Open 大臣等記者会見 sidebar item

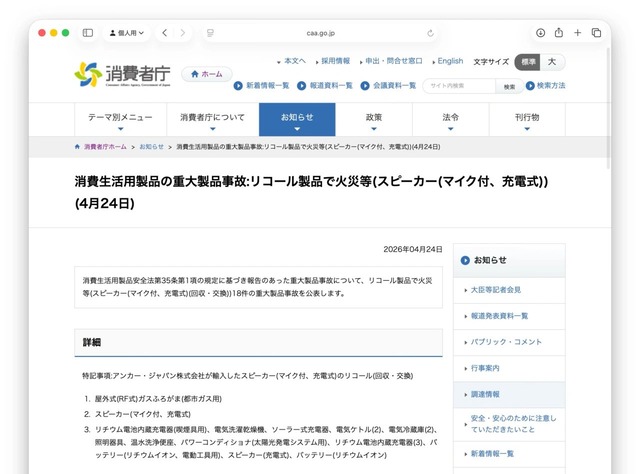pos(509,290)
